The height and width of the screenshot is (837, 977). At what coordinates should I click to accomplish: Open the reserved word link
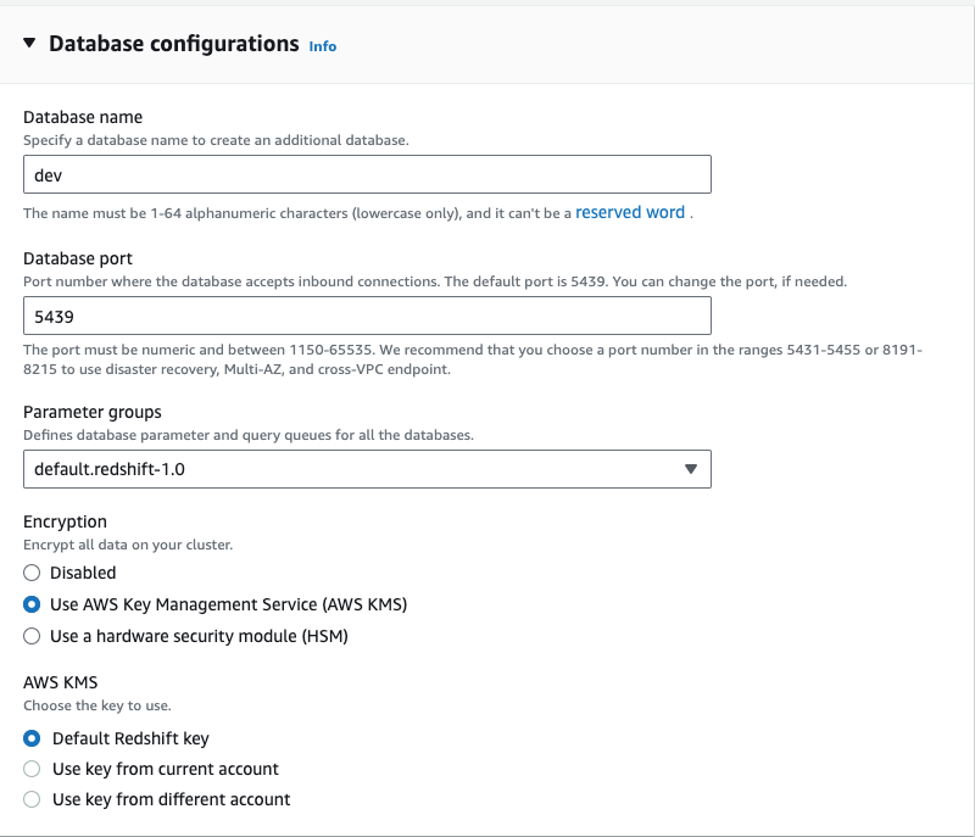(630, 212)
